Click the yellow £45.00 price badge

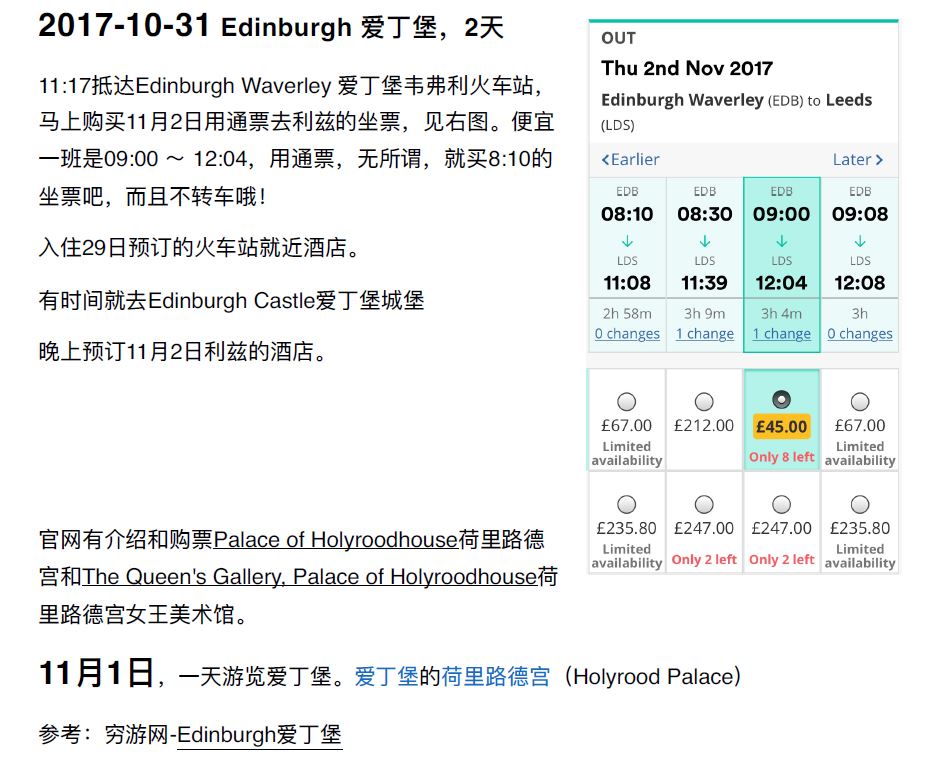point(782,427)
